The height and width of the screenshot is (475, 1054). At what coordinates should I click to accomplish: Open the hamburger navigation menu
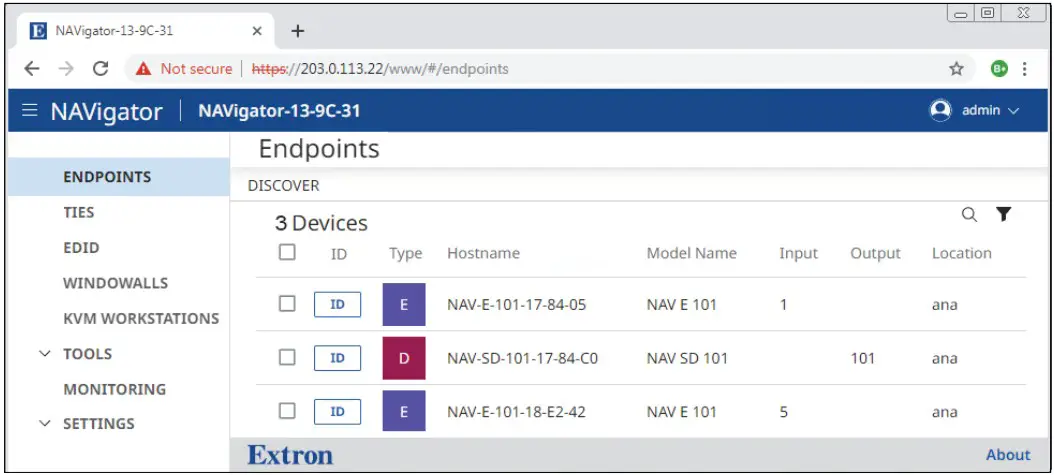pyautogui.click(x=30, y=110)
